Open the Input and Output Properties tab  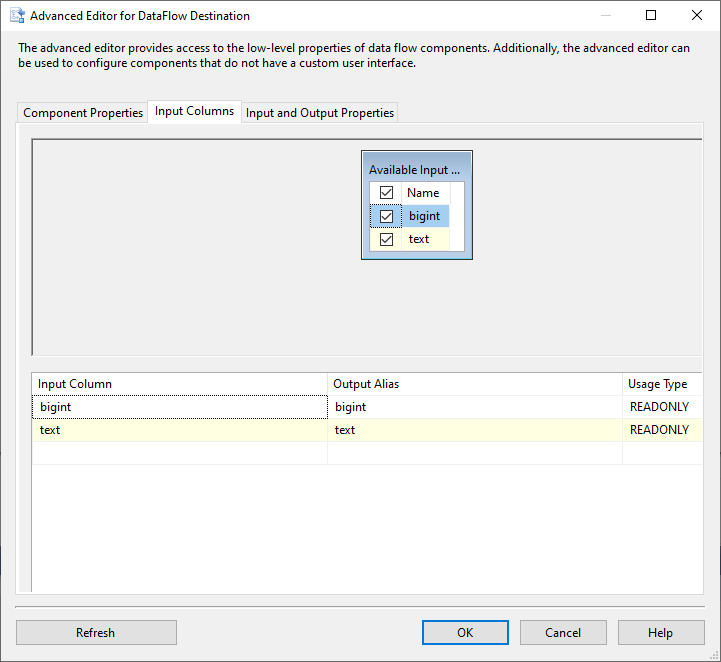[320, 113]
